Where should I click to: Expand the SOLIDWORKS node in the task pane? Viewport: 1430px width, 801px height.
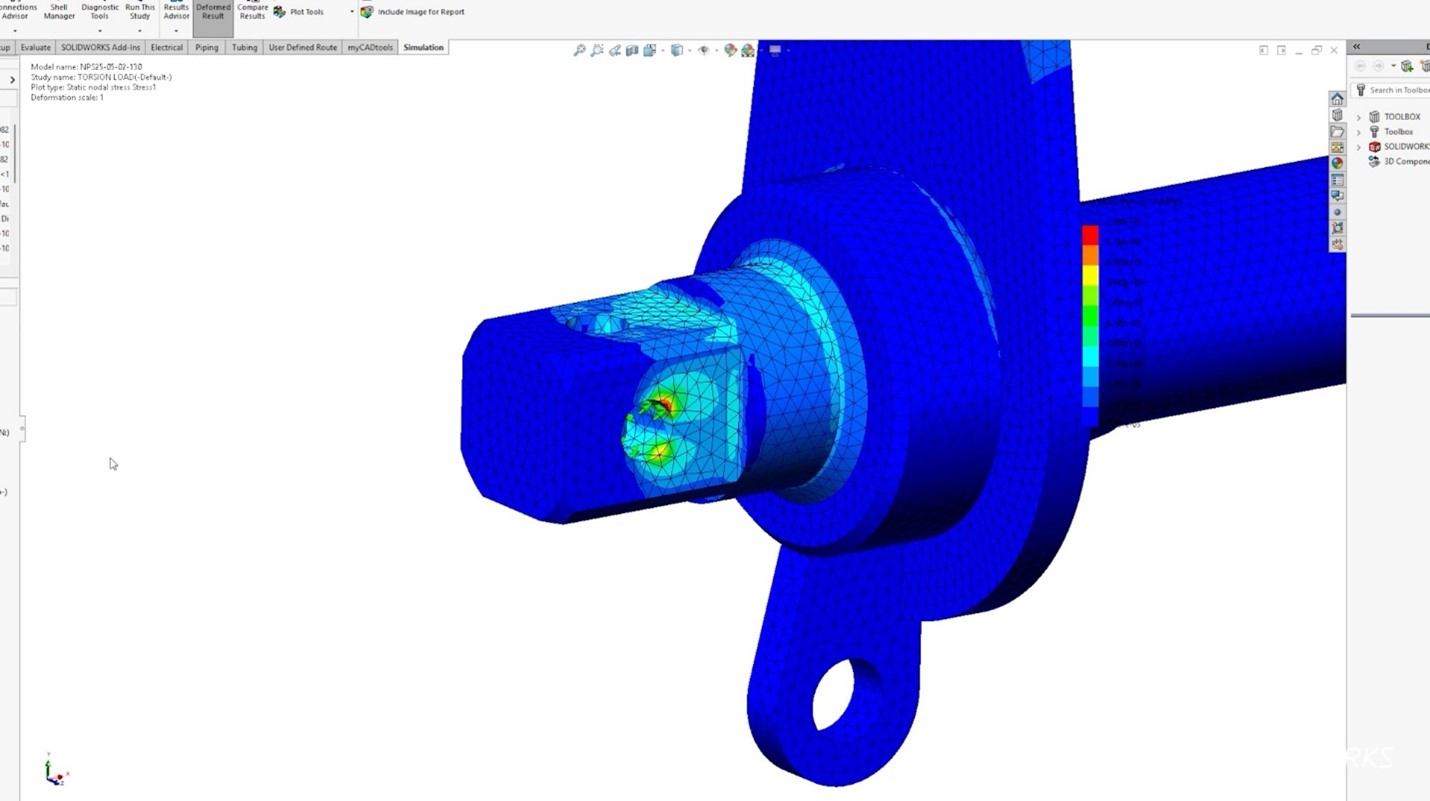[1358, 146]
